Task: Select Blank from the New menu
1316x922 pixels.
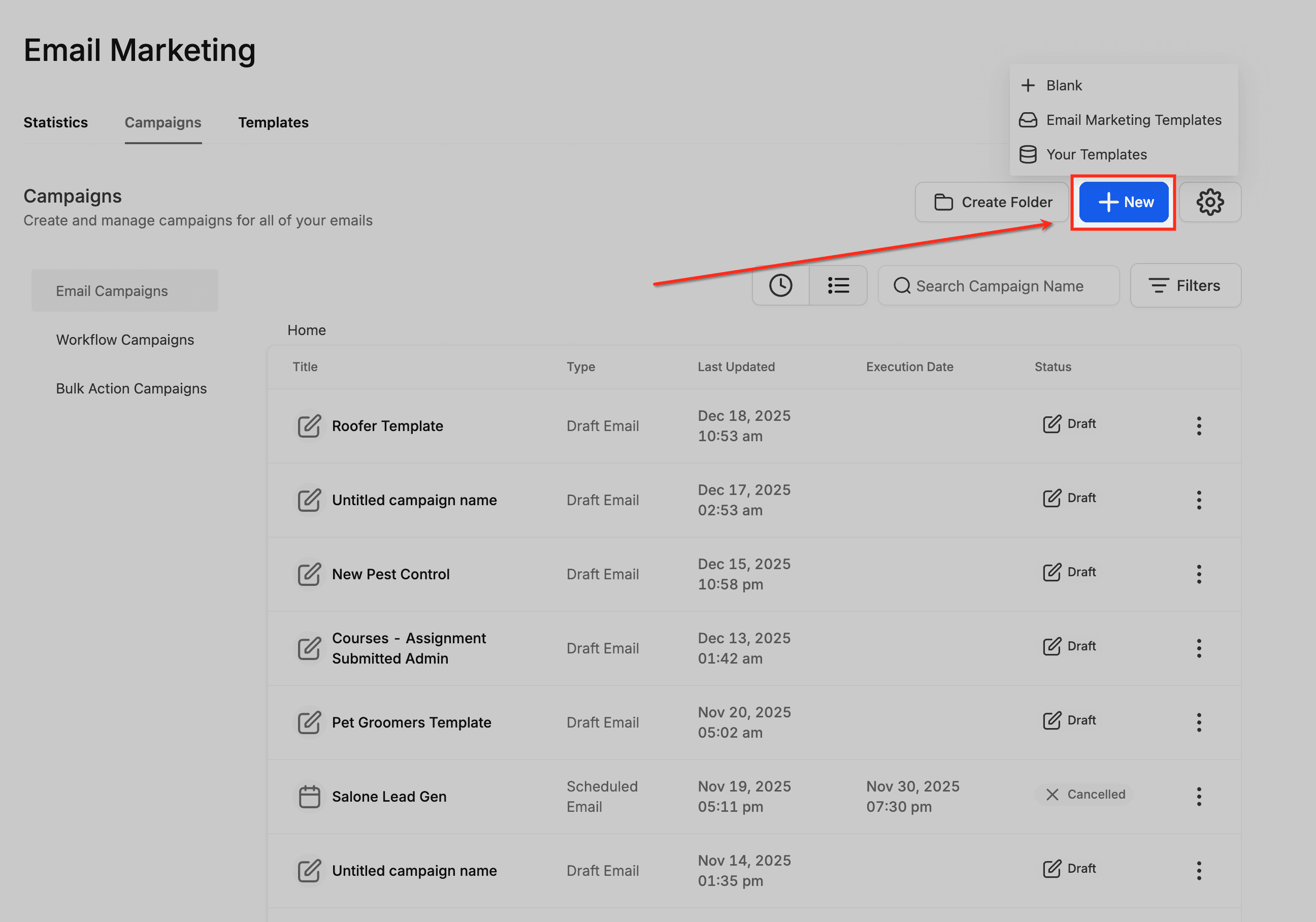Action: [x=1064, y=85]
